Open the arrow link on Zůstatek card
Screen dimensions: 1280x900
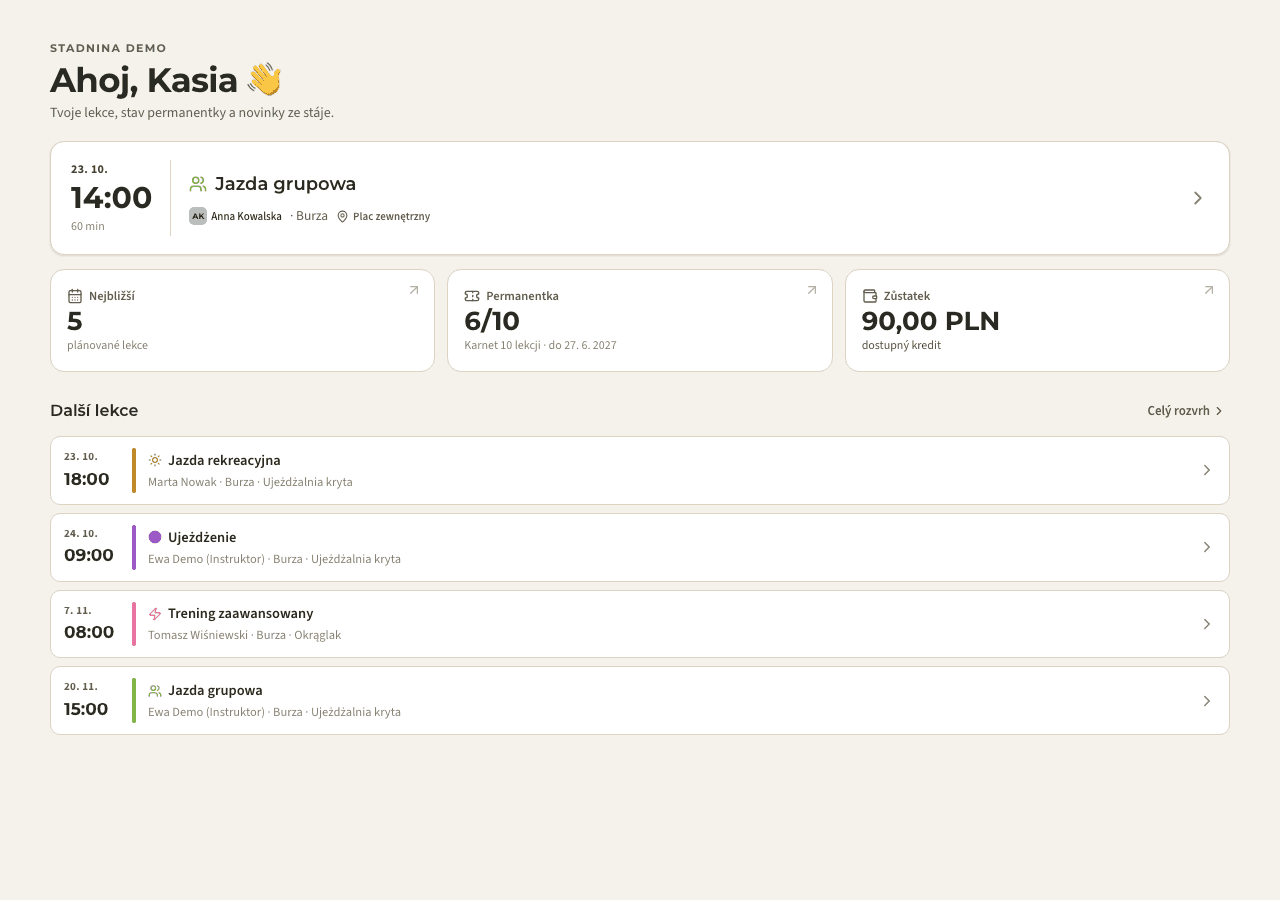(1209, 290)
